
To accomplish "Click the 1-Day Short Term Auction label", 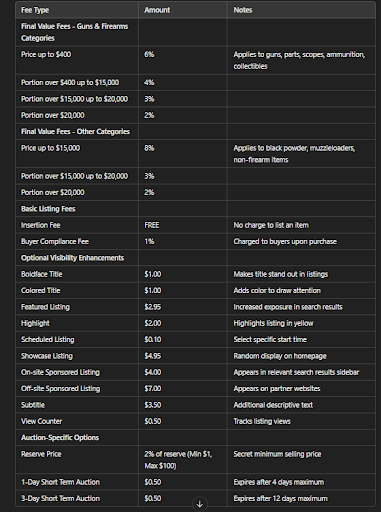I will (60, 482).
